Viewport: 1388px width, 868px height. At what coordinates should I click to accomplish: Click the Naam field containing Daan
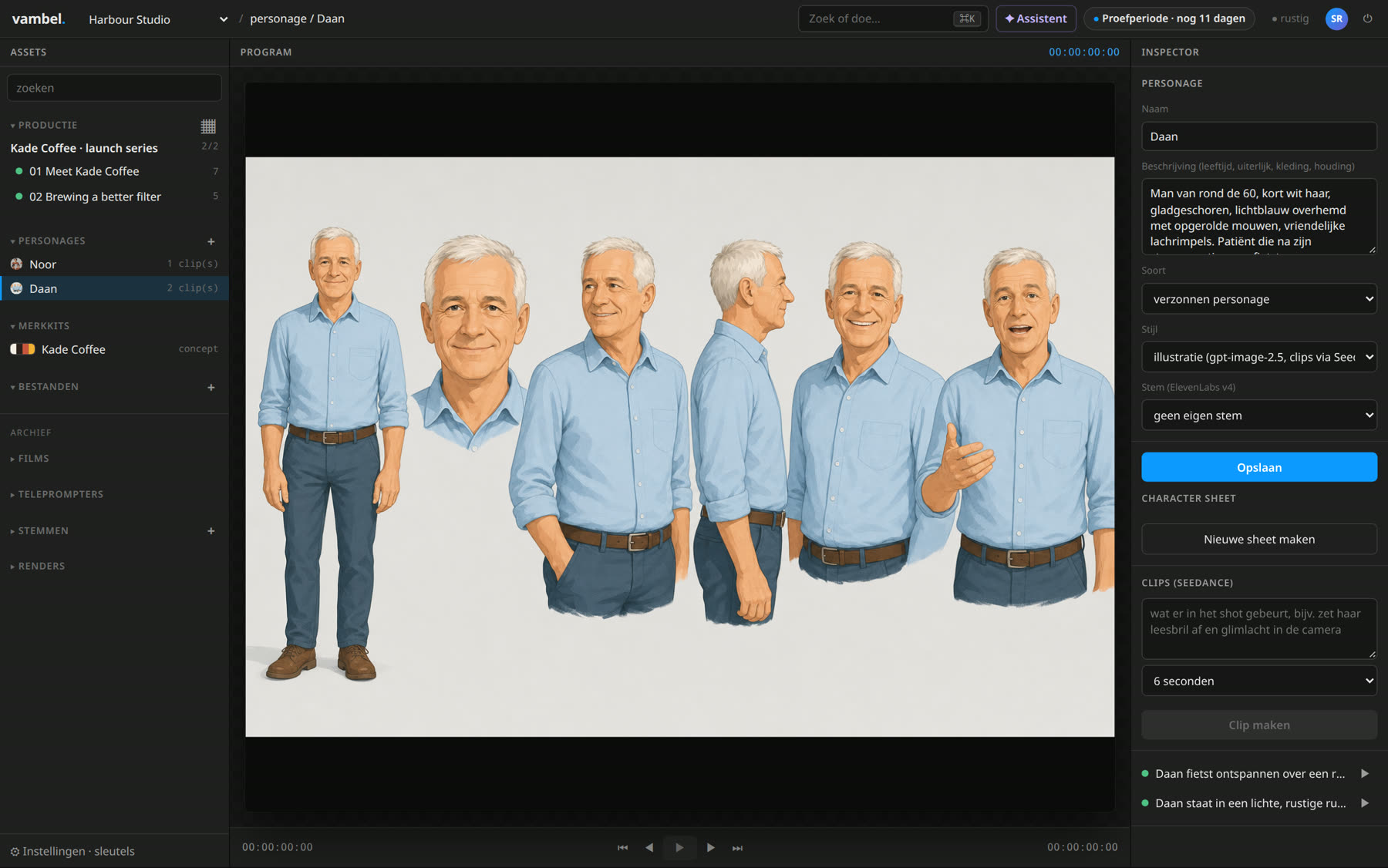click(1259, 136)
